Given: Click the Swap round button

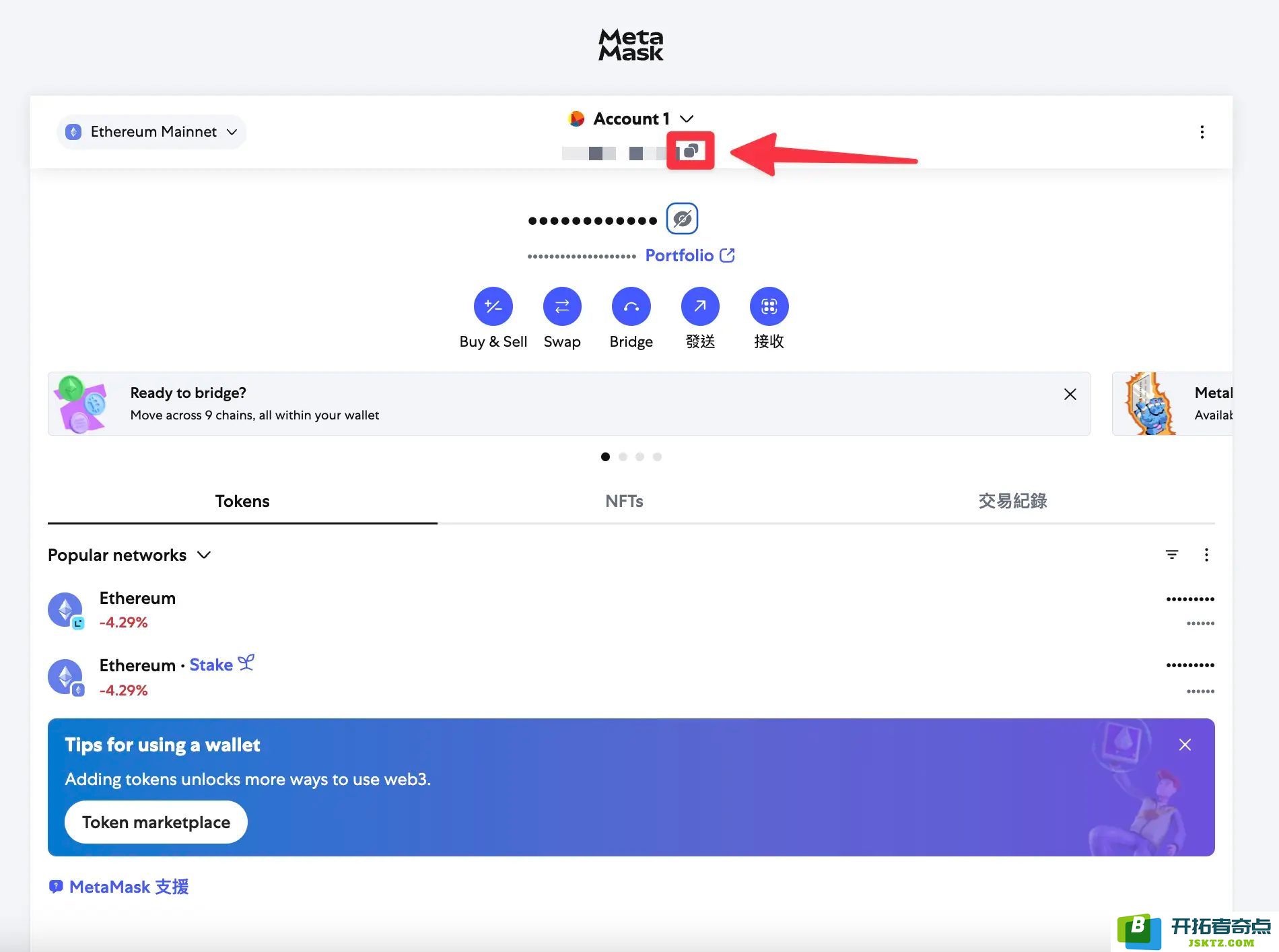Looking at the screenshot, I should coord(562,306).
